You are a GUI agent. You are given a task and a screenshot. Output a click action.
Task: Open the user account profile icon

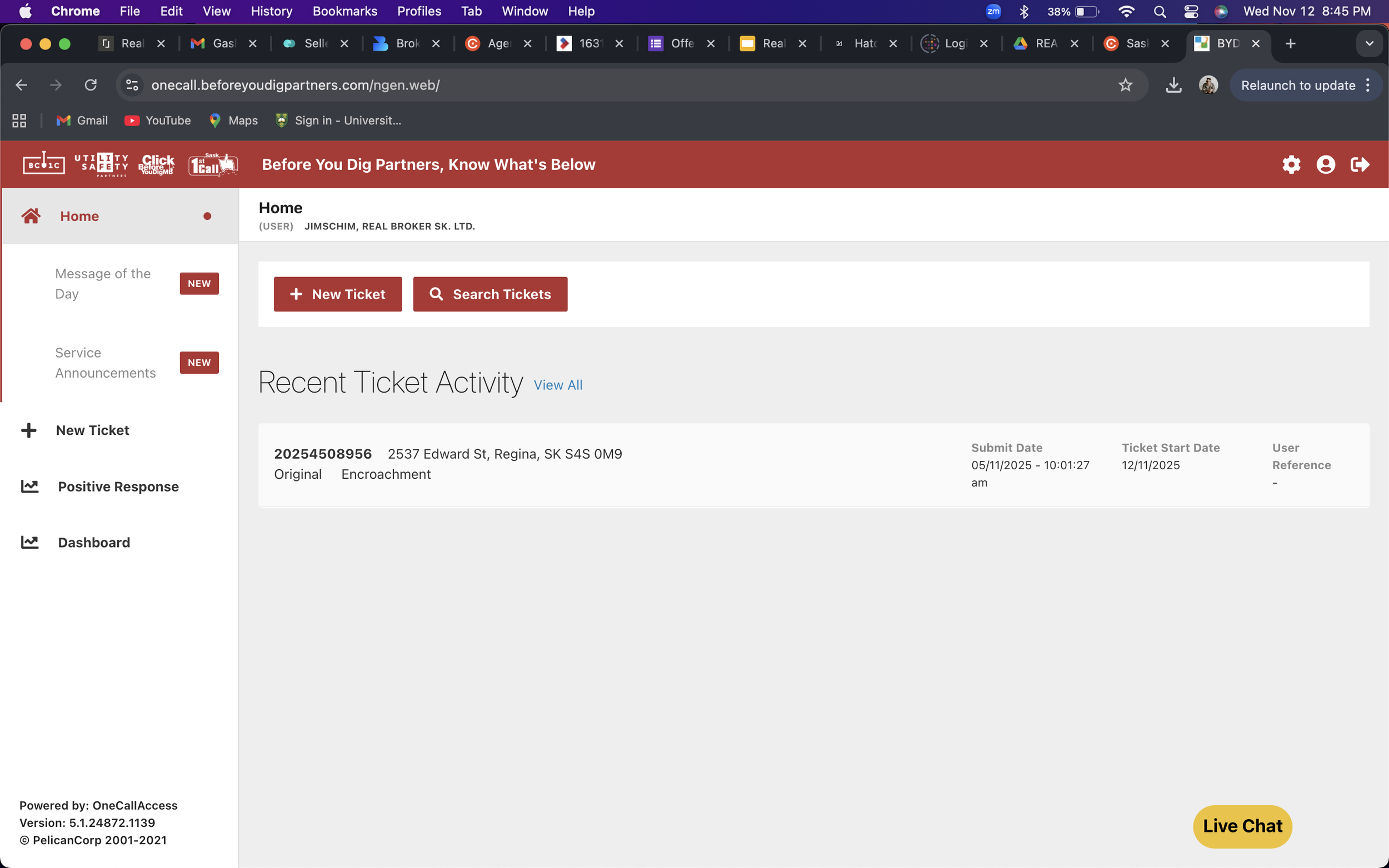pos(1325,165)
